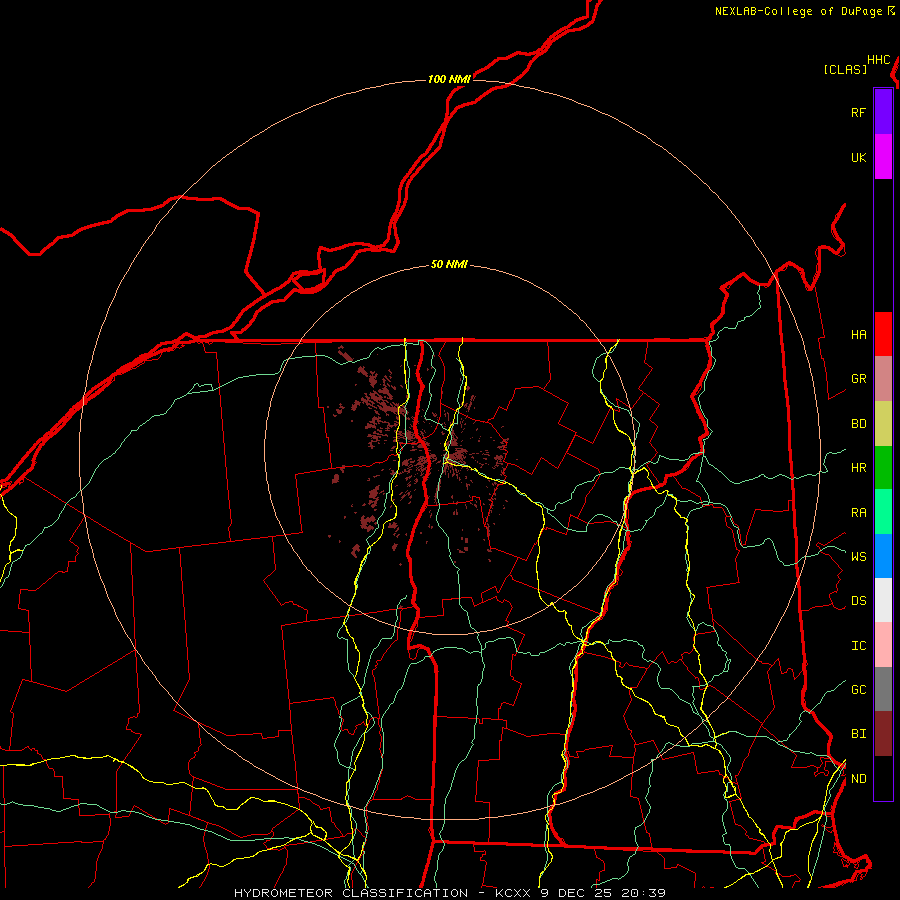Click the gray GC legend swatch
Viewport: 900px width, 900px height.
(x=883, y=689)
